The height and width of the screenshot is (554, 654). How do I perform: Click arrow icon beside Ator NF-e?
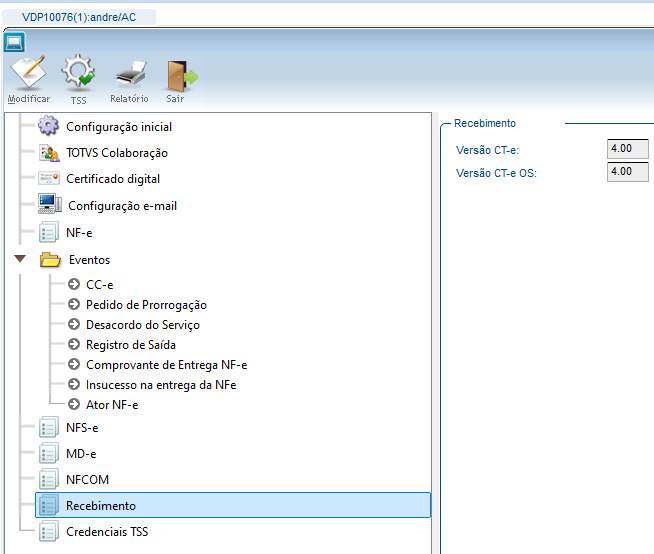74,404
